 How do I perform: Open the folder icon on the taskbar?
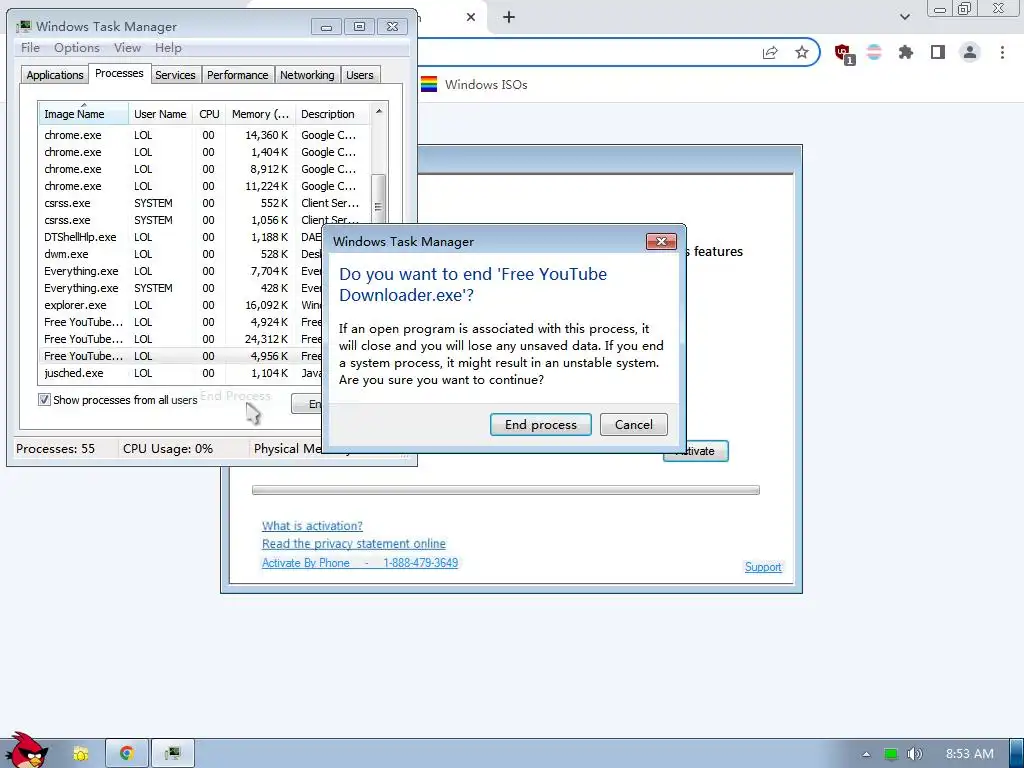point(81,754)
